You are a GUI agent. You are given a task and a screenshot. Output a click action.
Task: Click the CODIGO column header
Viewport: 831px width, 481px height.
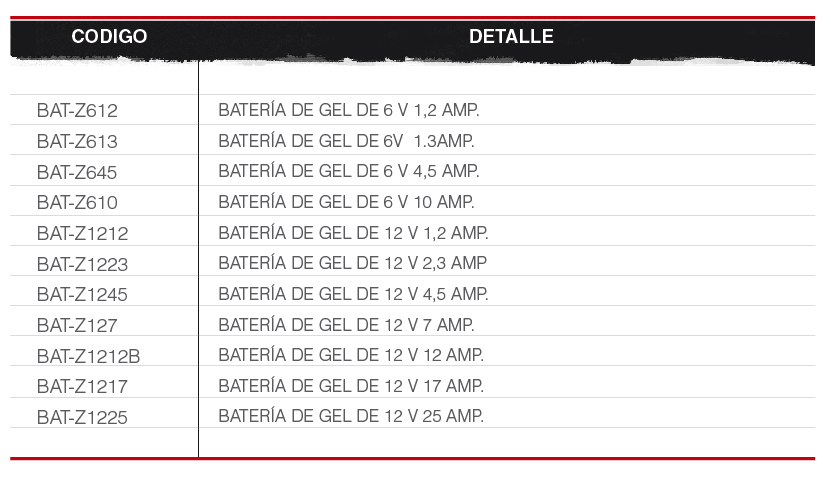(109, 37)
